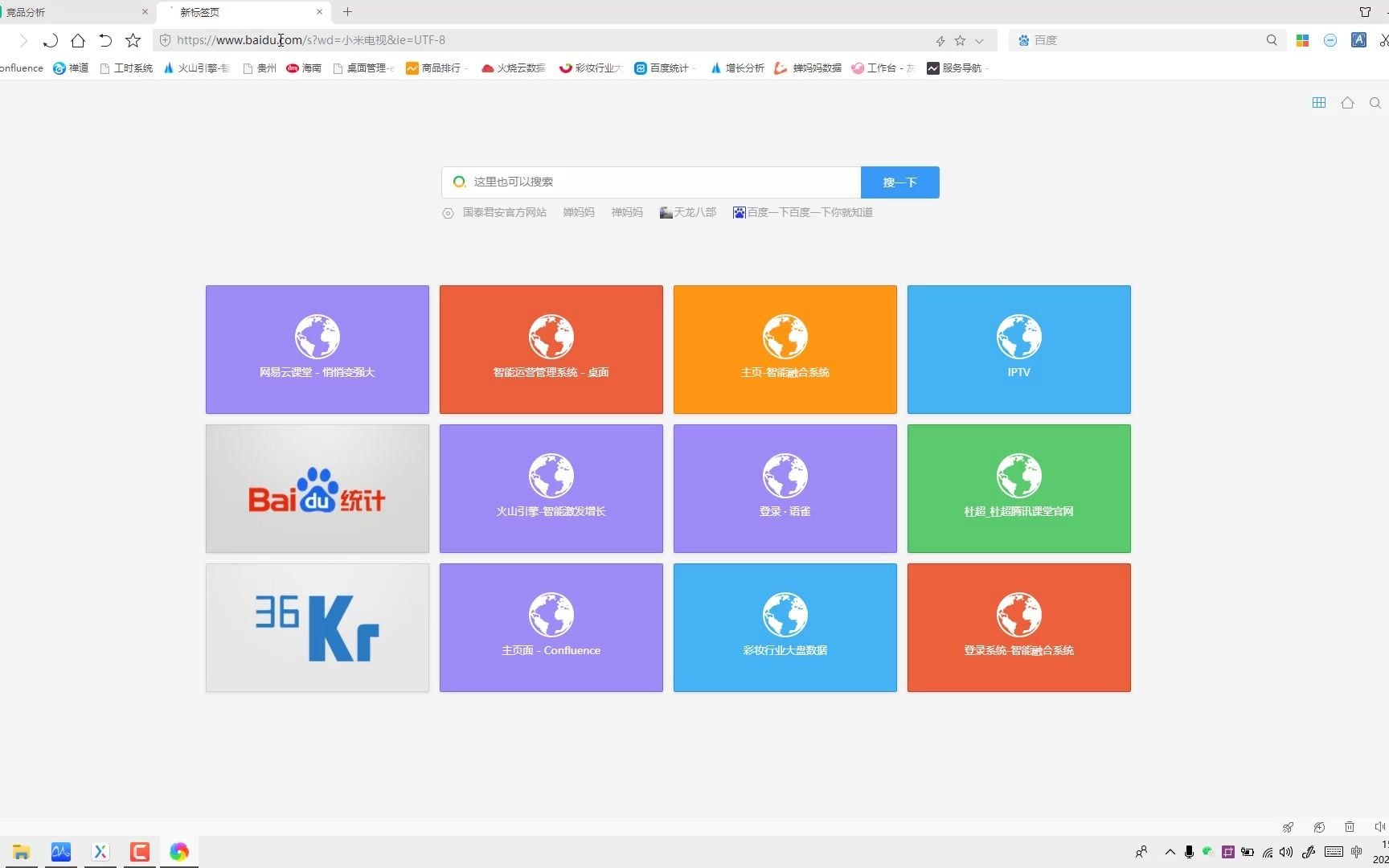Open the 火山引擎 bookmark

(x=196, y=68)
